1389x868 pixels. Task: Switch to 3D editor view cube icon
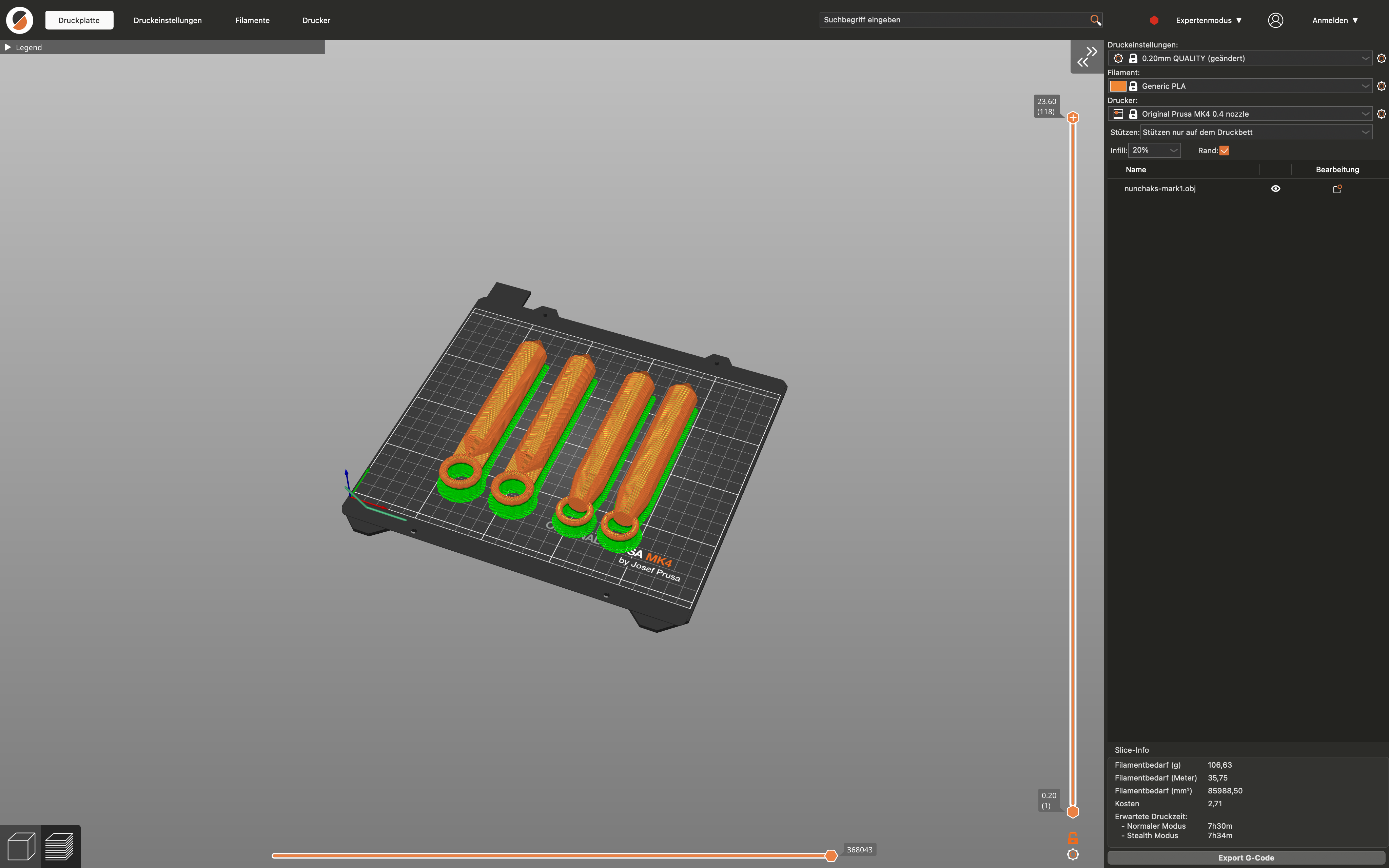[x=21, y=846]
